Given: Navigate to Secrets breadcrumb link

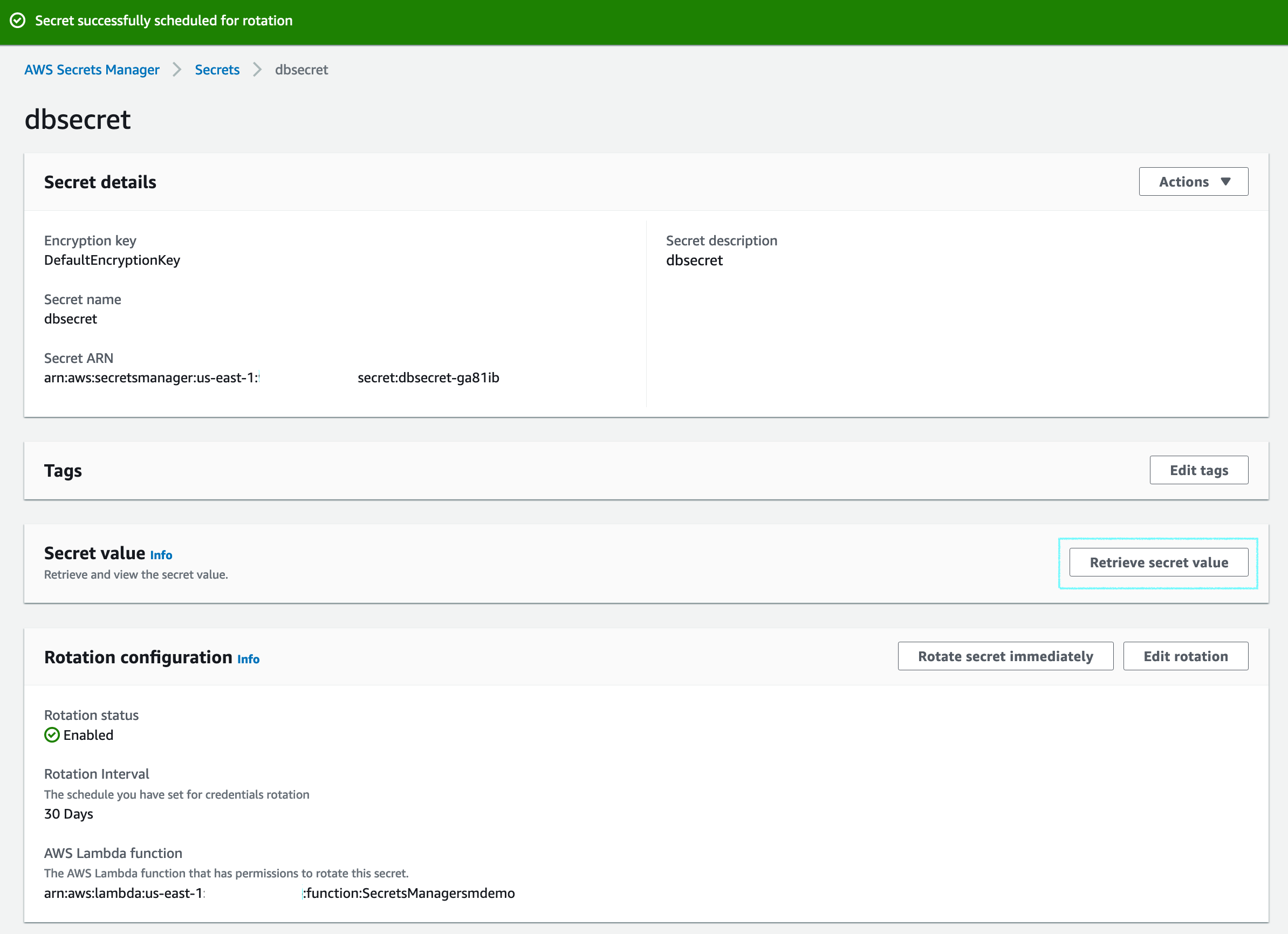Looking at the screenshot, I should (217, 69).
